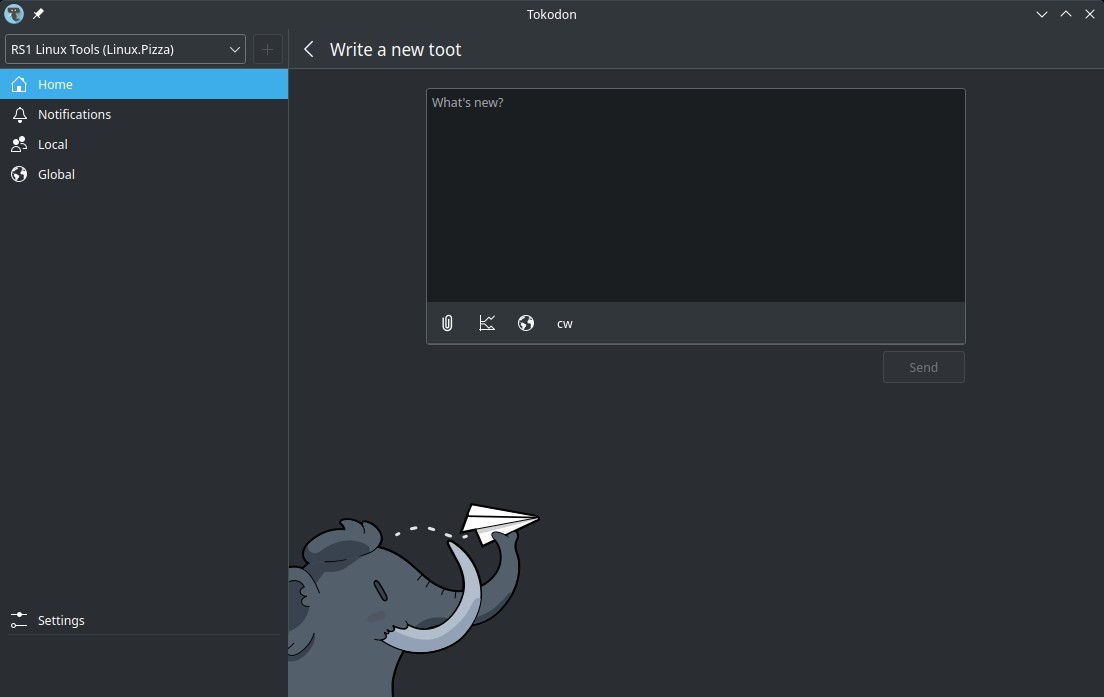Open the RS1 Linux Tools account dropdown
The height and width of the screenshot is (697, 1104).
point(125,49)
